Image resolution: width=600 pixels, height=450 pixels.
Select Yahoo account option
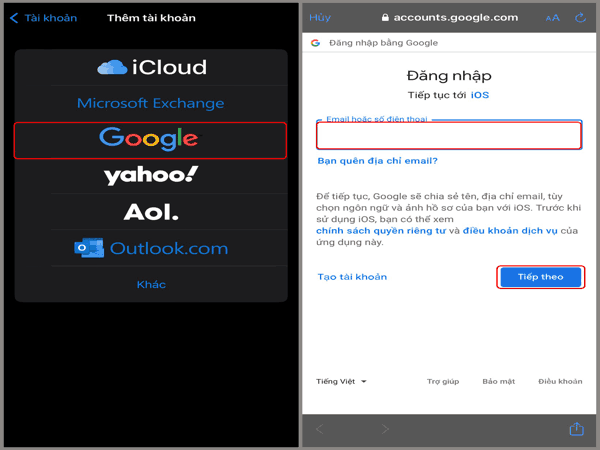(151, 176)
